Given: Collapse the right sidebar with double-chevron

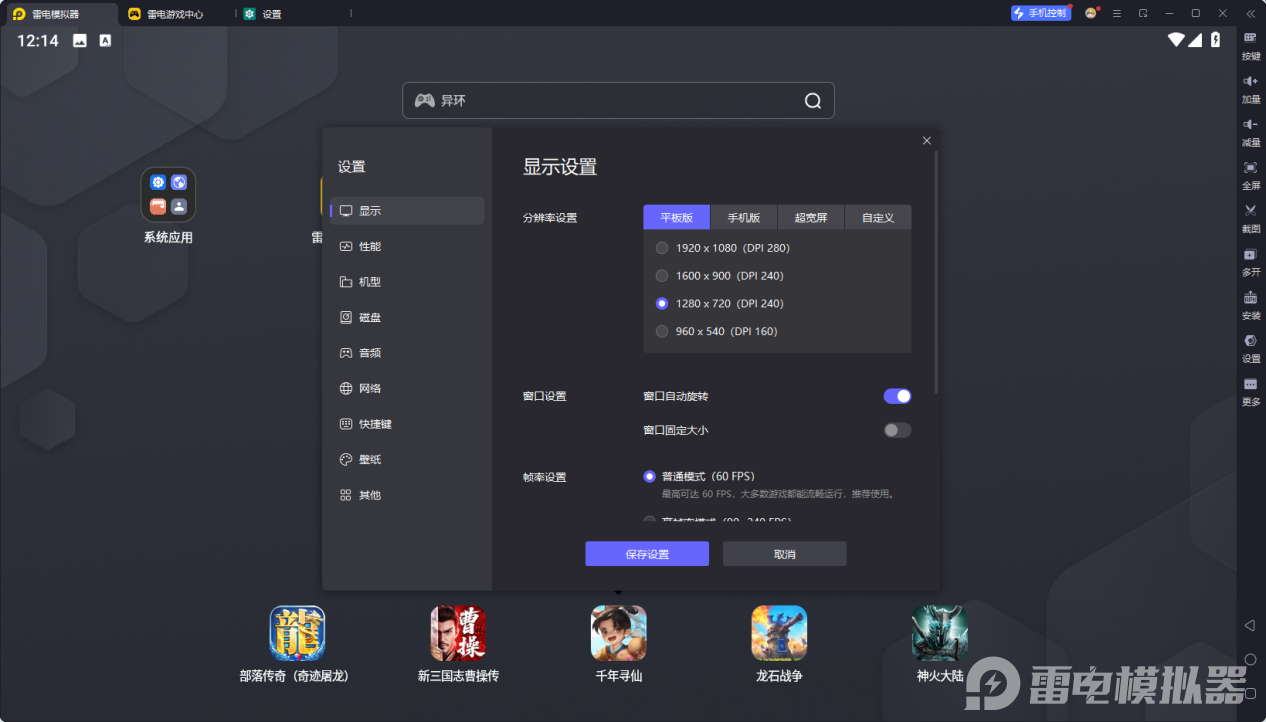Looking at the screenshot, I should 1250,14.
